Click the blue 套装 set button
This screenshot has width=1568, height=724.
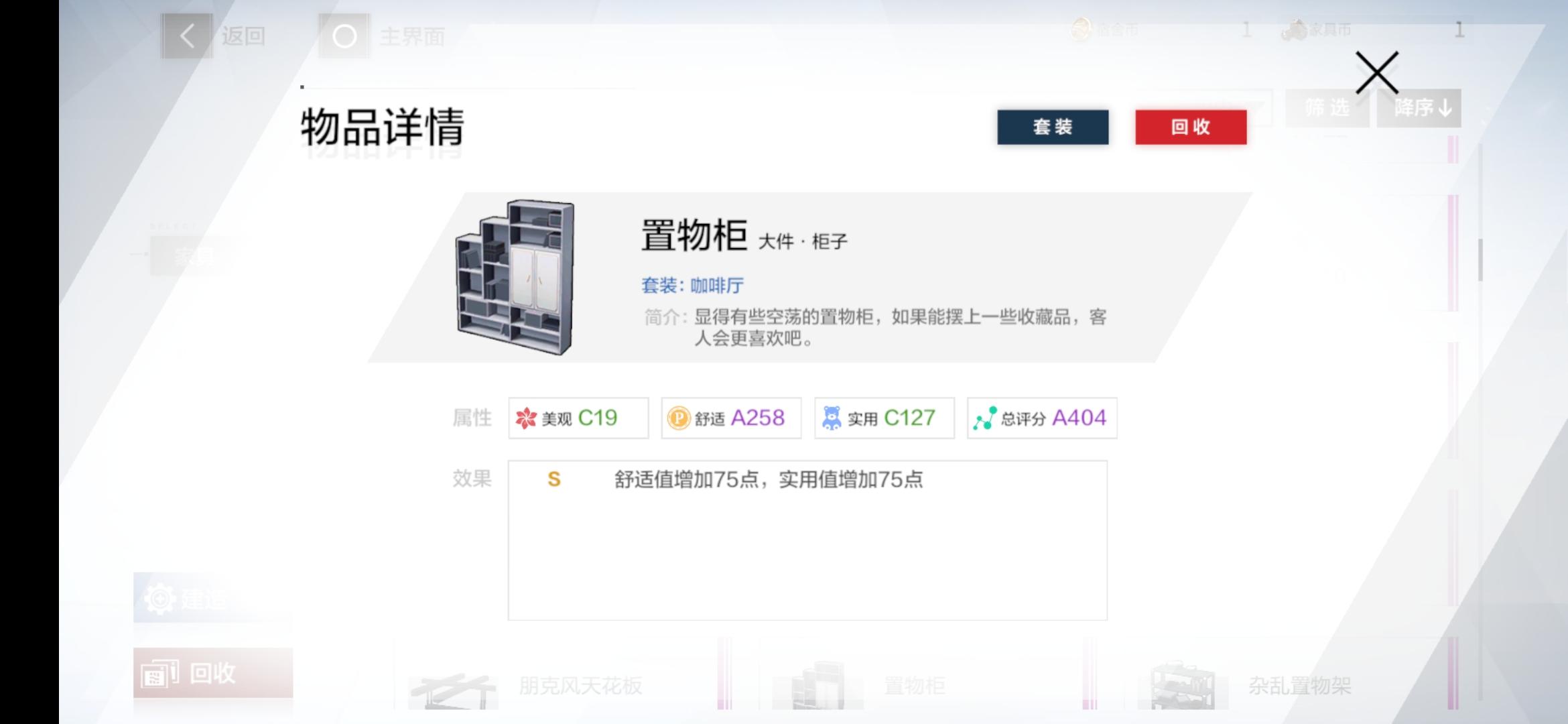(1053, 127)
